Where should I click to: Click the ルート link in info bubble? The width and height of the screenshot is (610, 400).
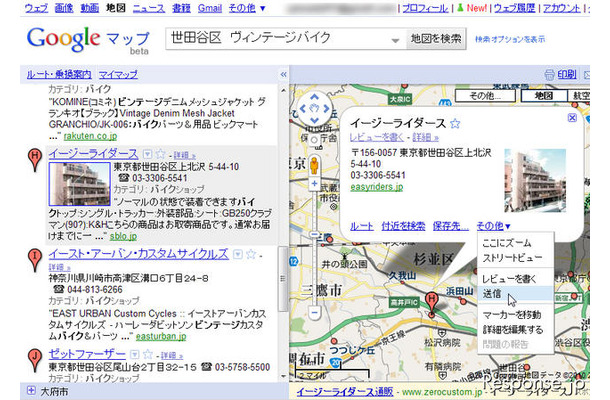[x=361, y=226]
